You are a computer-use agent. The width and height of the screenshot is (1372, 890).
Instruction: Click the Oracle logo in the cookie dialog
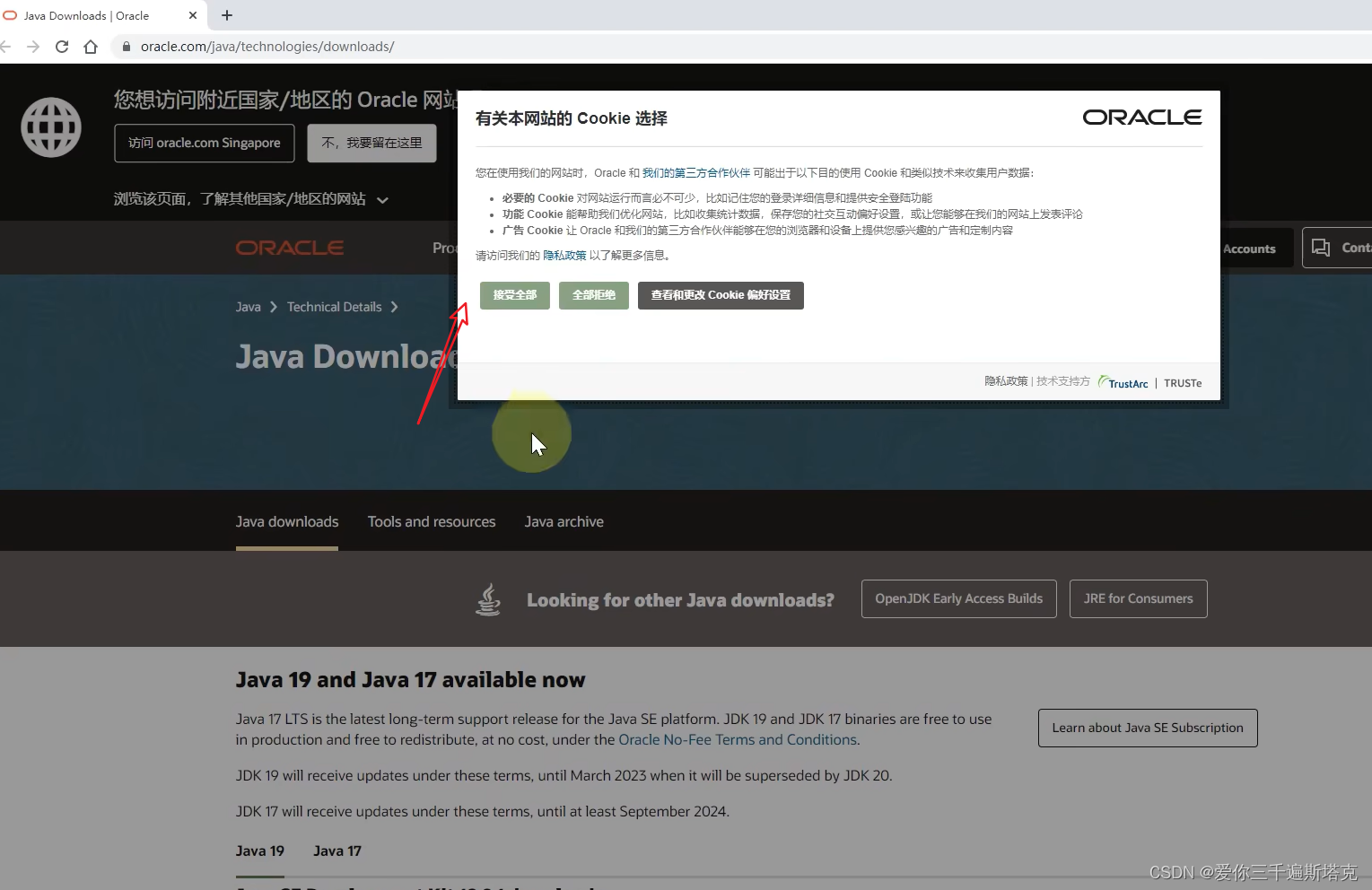[1142, 118]
